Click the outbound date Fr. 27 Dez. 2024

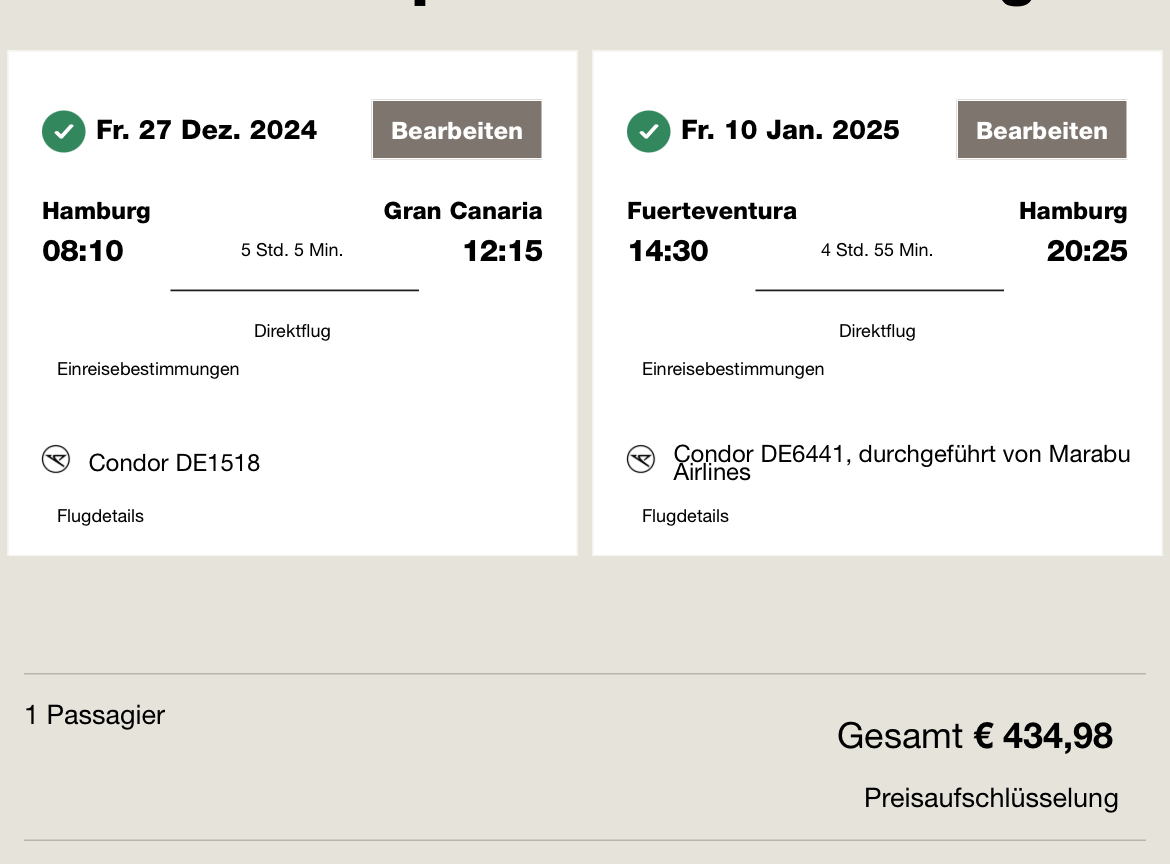point(206,130)
